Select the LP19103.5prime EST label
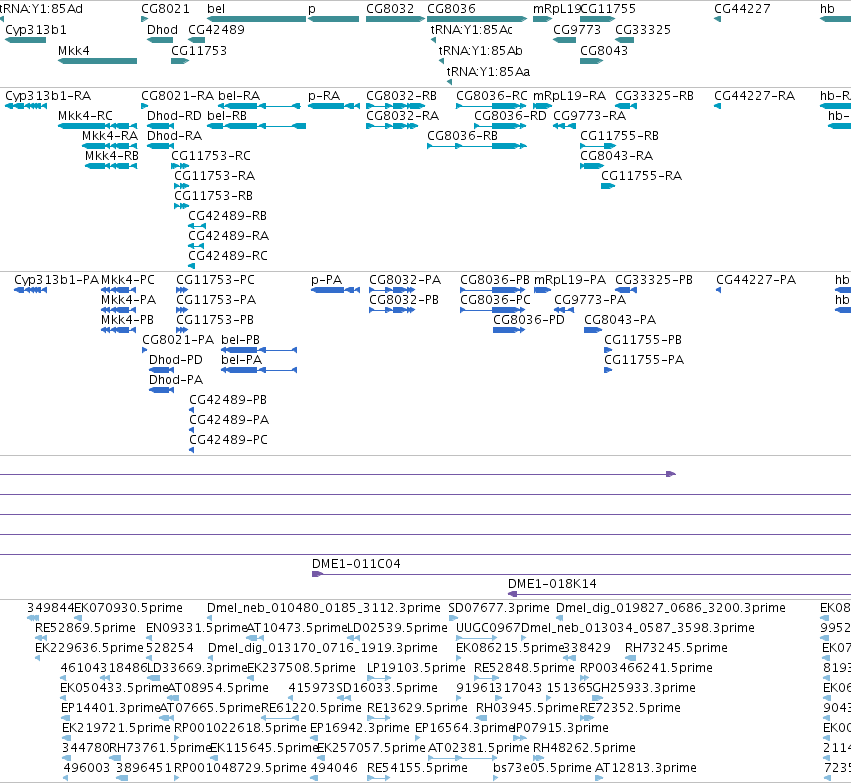The height and width of the screenshot is (783, 851). coord(416,668)
